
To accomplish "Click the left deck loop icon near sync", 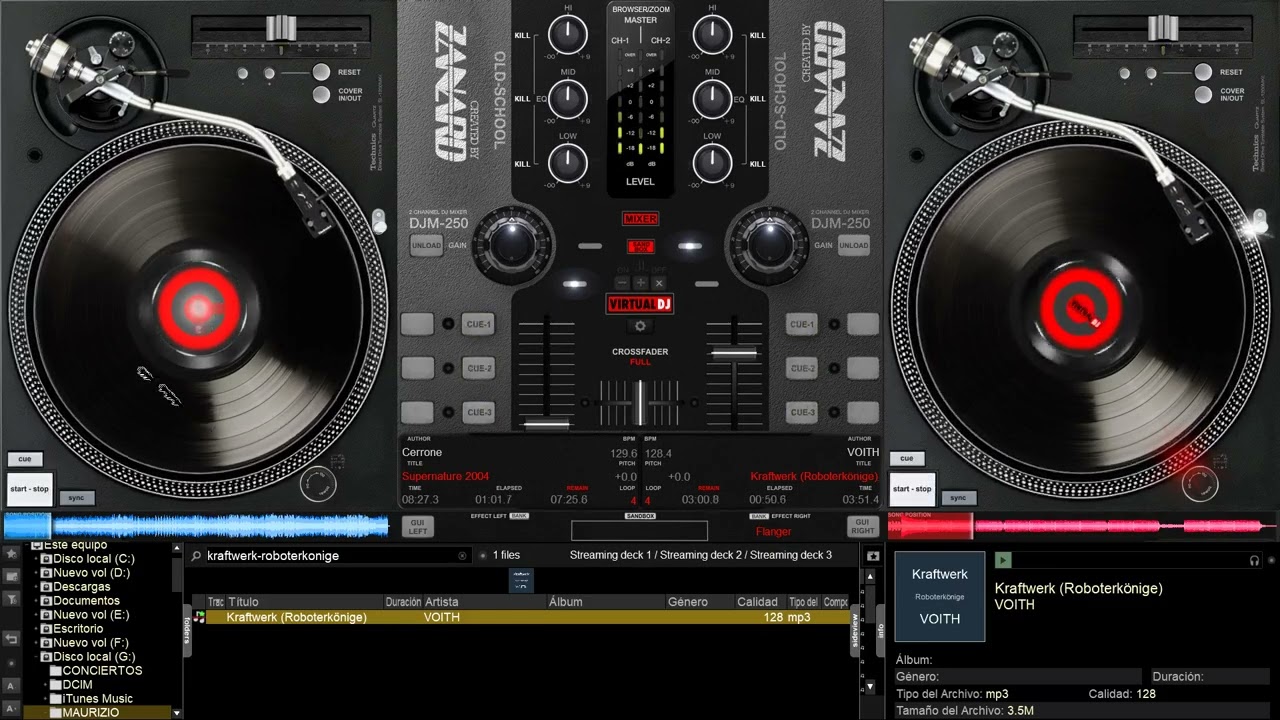I will tap(318, 485).
